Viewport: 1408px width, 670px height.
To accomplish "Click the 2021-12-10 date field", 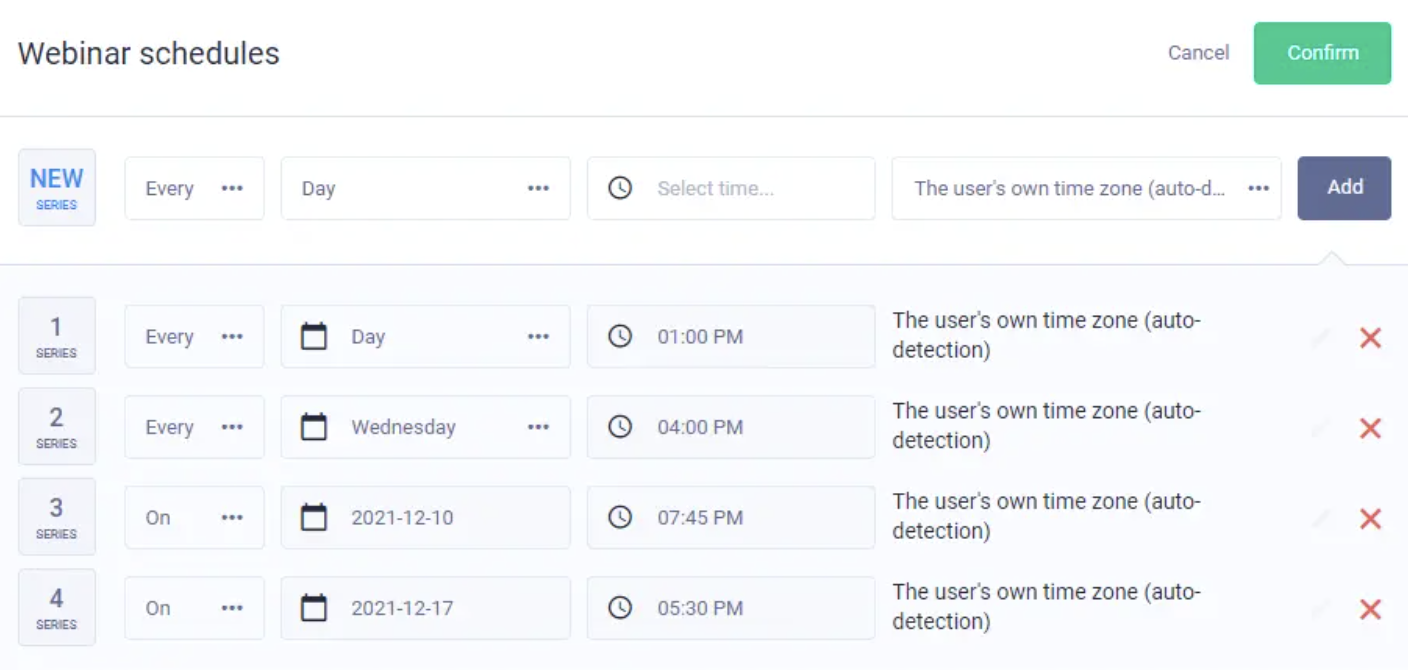I will tap(425, 518).
